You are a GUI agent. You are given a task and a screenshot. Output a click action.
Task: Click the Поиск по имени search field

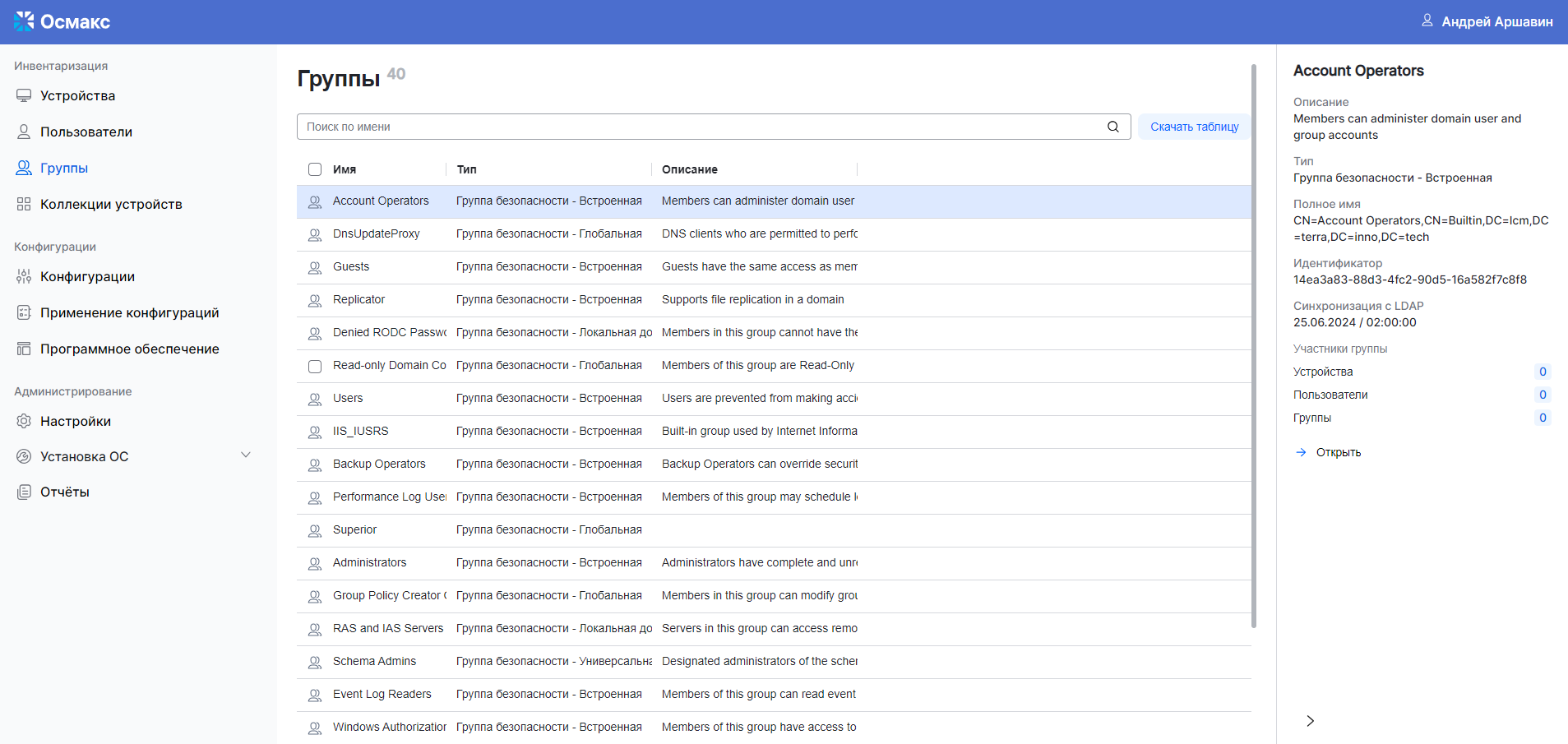click(699, 127)
